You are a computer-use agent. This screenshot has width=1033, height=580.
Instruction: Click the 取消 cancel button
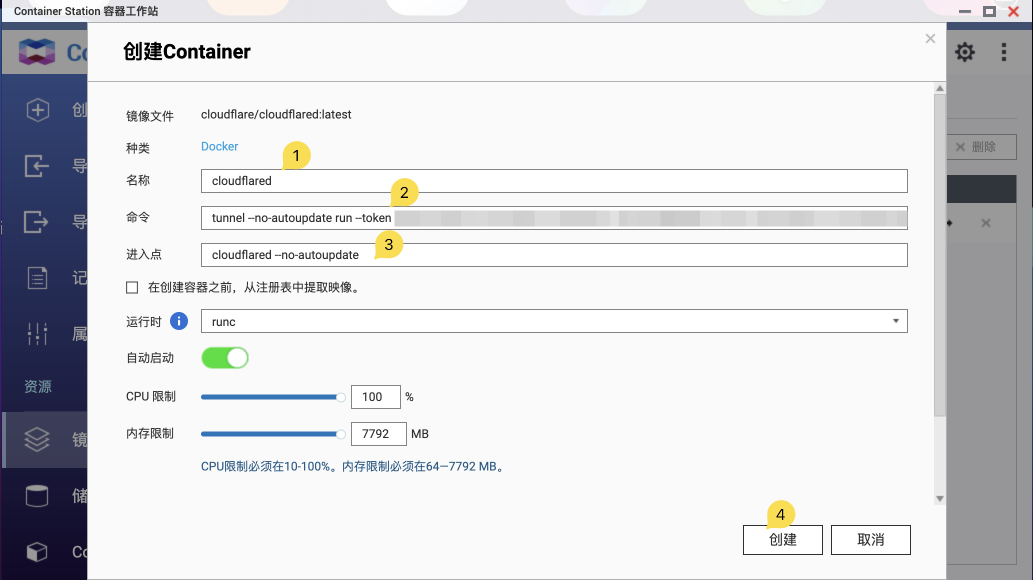point(871,540)
